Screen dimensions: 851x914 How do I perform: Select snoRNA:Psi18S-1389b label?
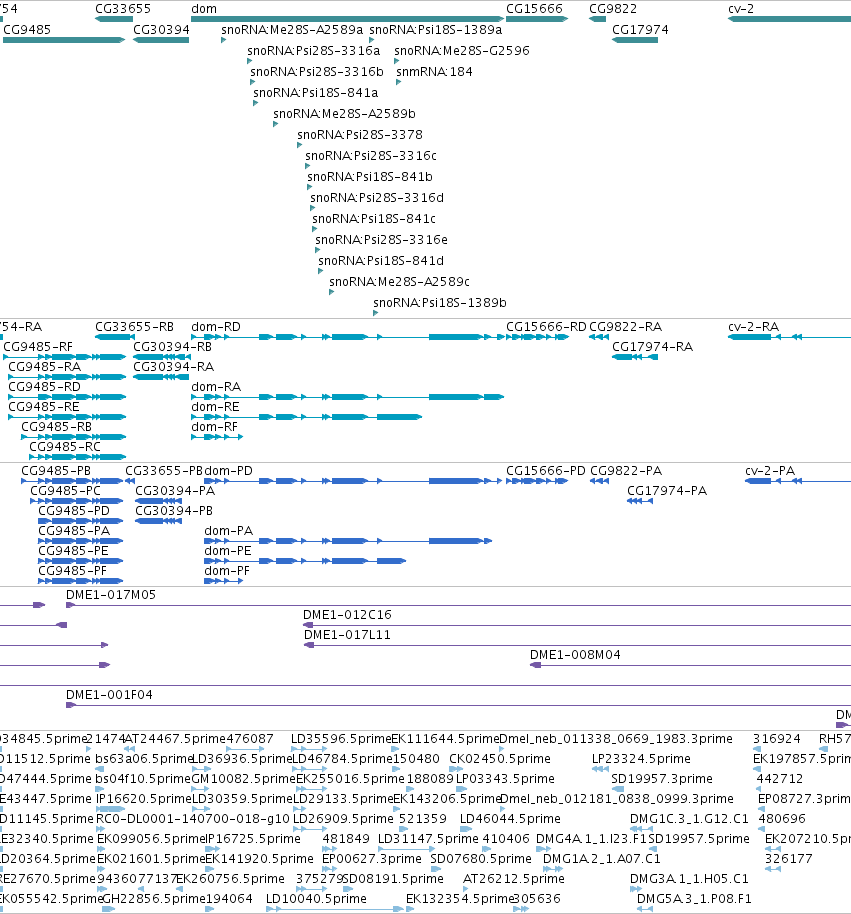point(439,303)
